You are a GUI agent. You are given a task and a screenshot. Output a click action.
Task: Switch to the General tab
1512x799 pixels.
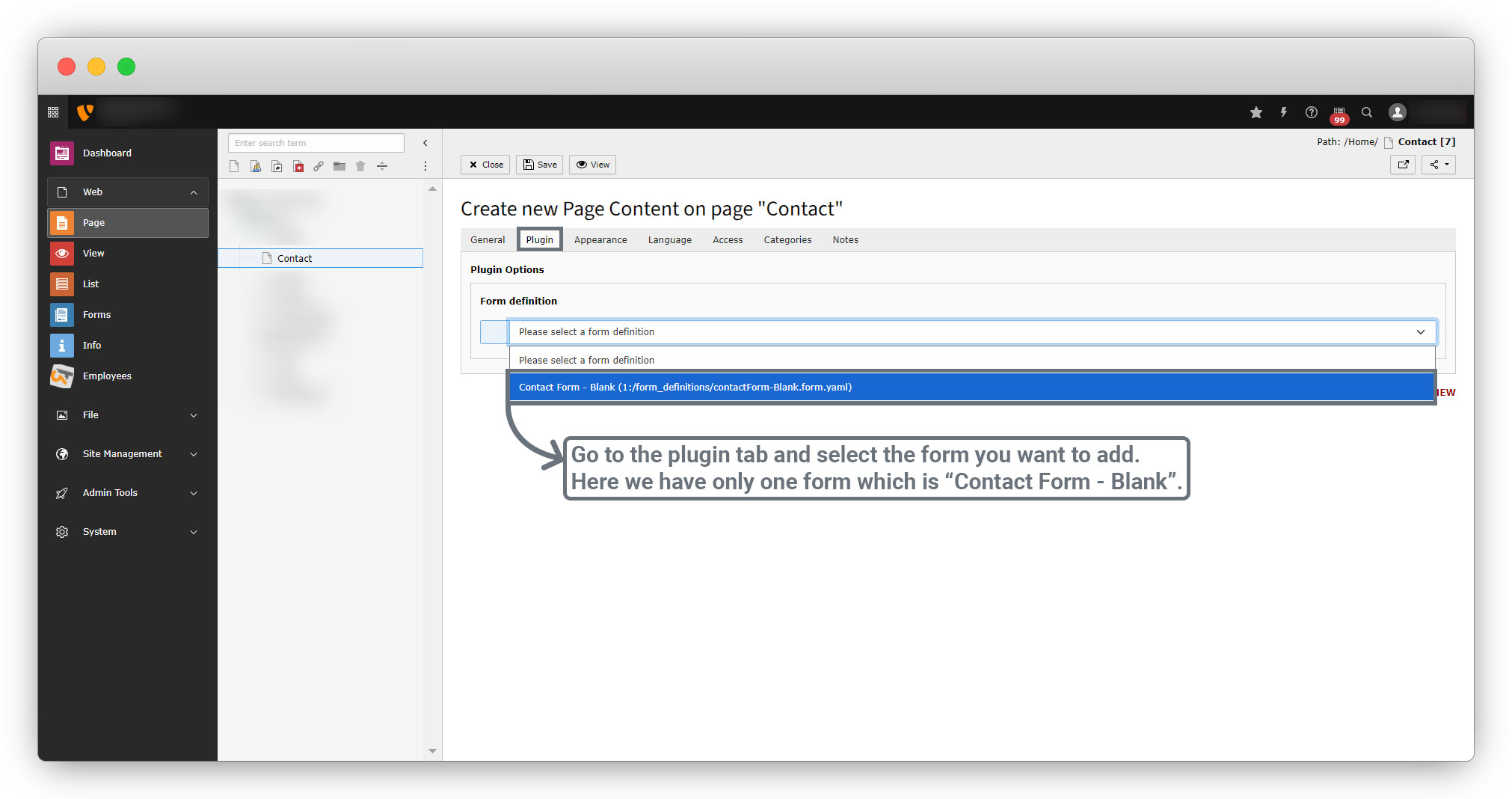pyautogui.click(x=488, y=240)
